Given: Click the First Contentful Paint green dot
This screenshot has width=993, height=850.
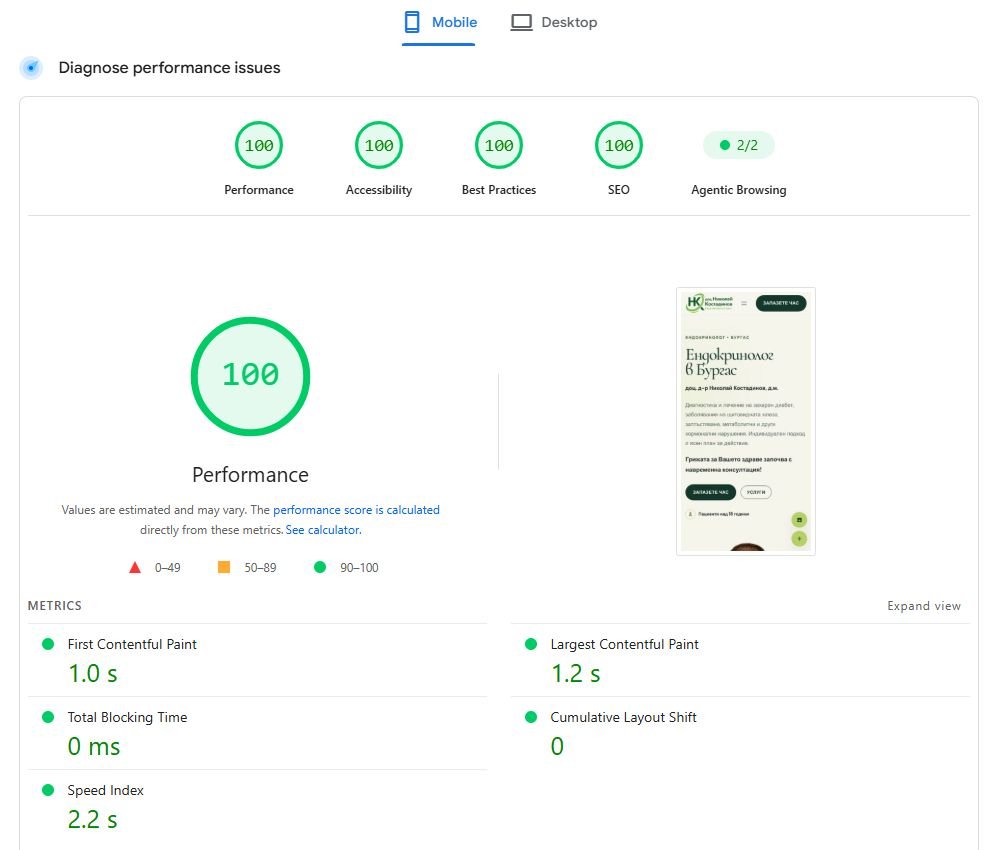Looking at the screenshot, I should tap(47, 644).
